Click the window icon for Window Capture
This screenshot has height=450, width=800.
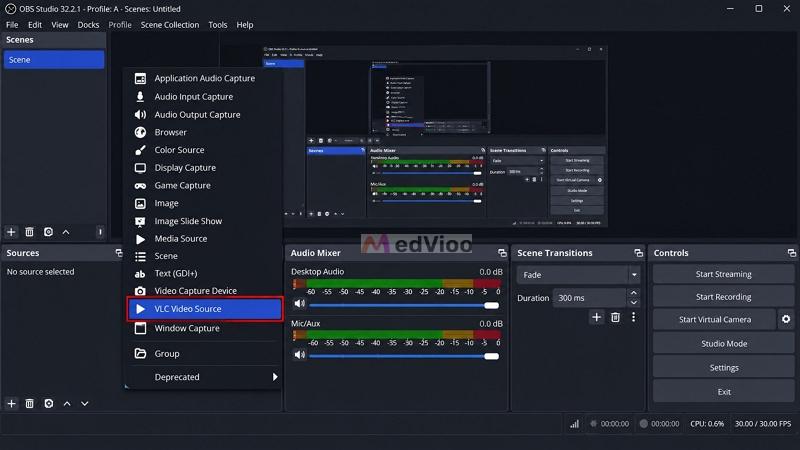click(140, 328)
